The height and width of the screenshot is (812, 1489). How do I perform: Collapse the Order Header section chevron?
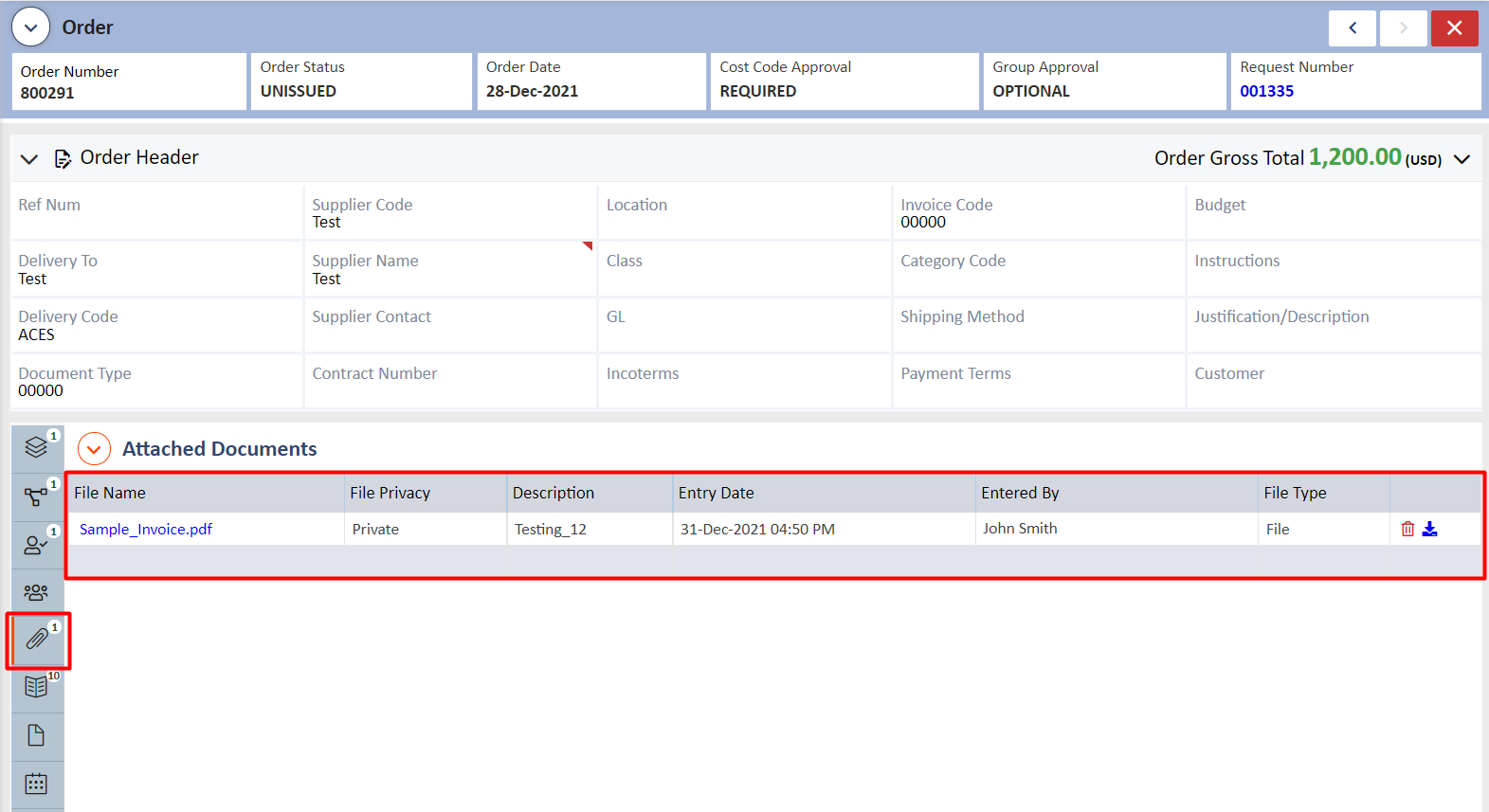[x=29, y=159]
